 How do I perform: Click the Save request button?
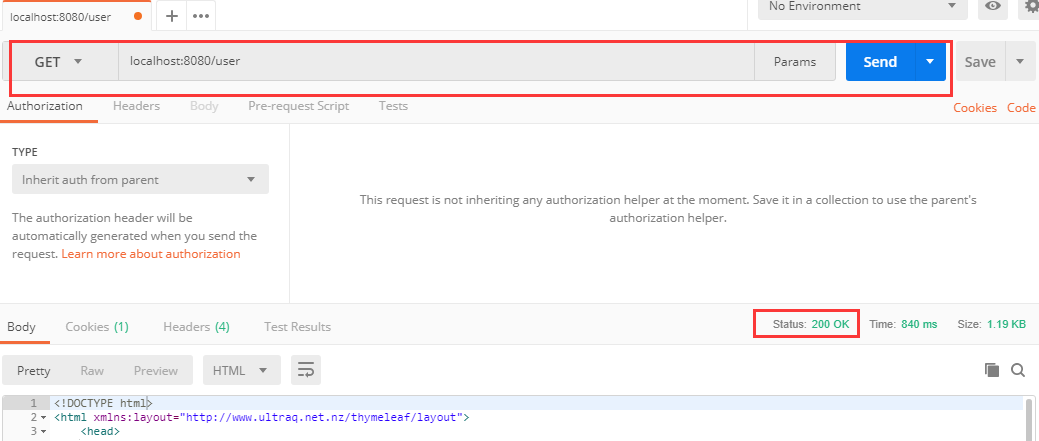pyautogui.click(x=980, y=62)
